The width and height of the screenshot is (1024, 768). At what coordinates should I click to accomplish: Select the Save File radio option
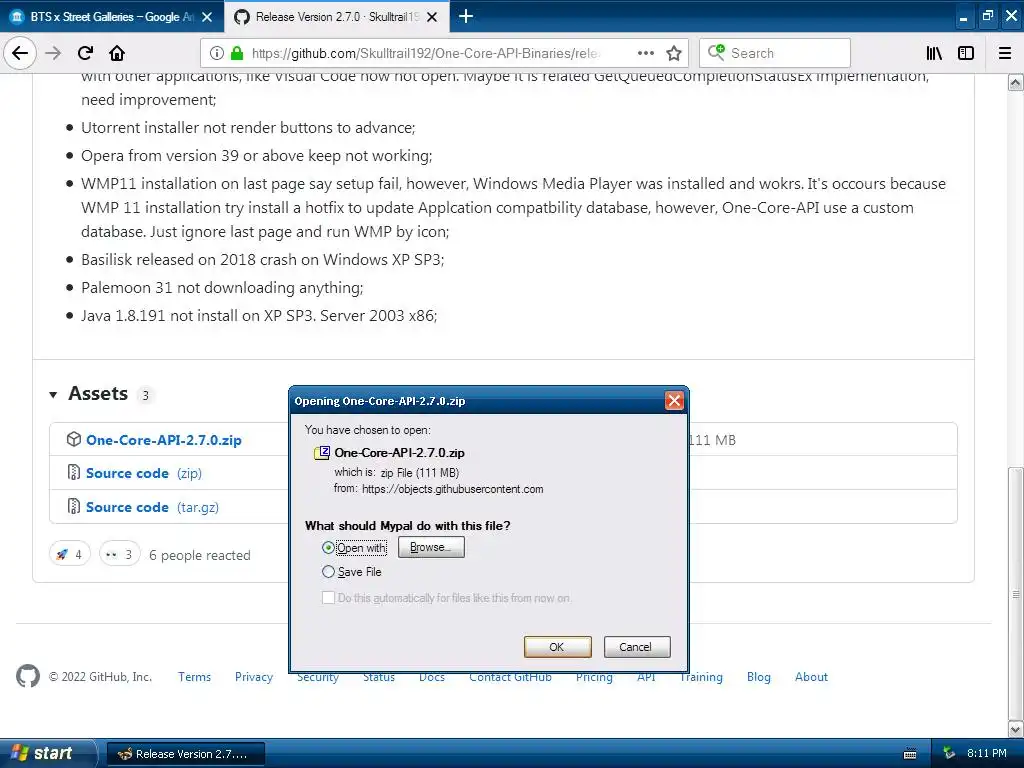tap(328, 572)
